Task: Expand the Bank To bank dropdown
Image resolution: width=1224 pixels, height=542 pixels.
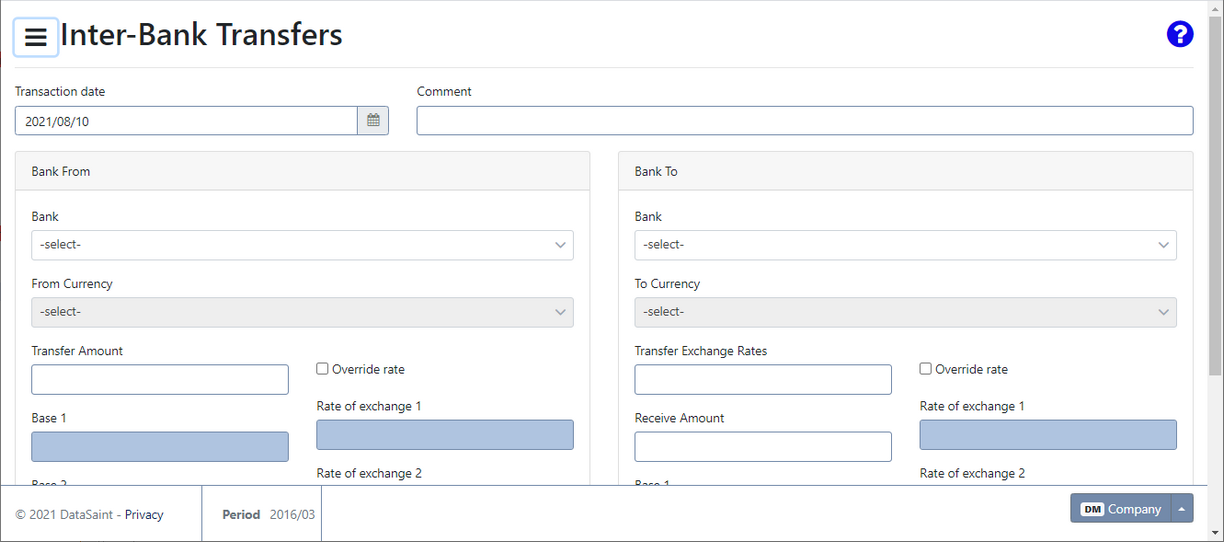Action: coord(905,245)
